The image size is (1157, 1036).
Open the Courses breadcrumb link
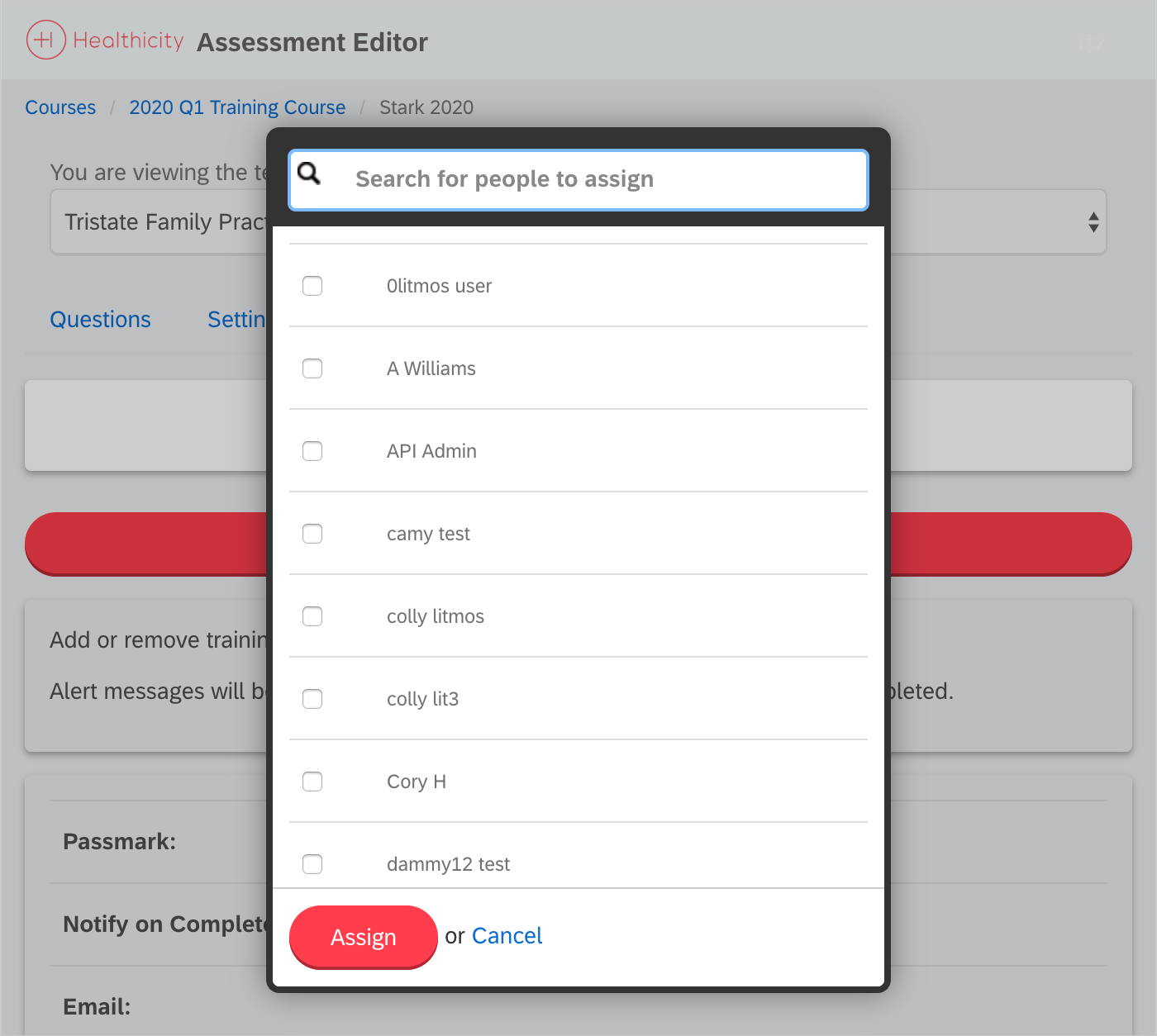click(x=60, y=107)
